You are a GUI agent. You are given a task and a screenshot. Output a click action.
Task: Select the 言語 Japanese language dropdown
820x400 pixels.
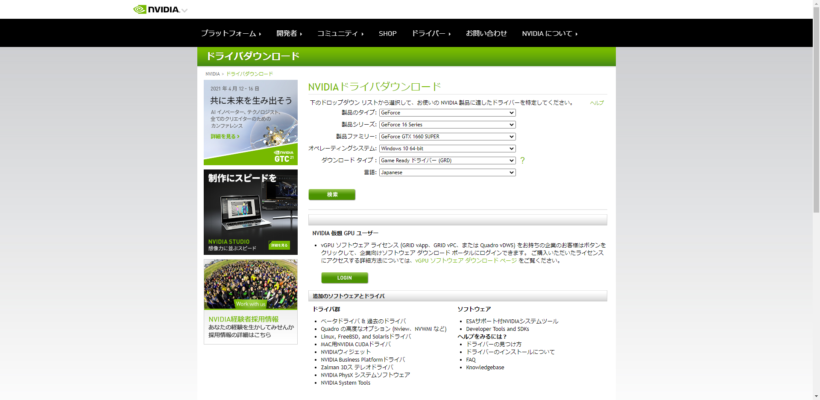pos(446,172)
